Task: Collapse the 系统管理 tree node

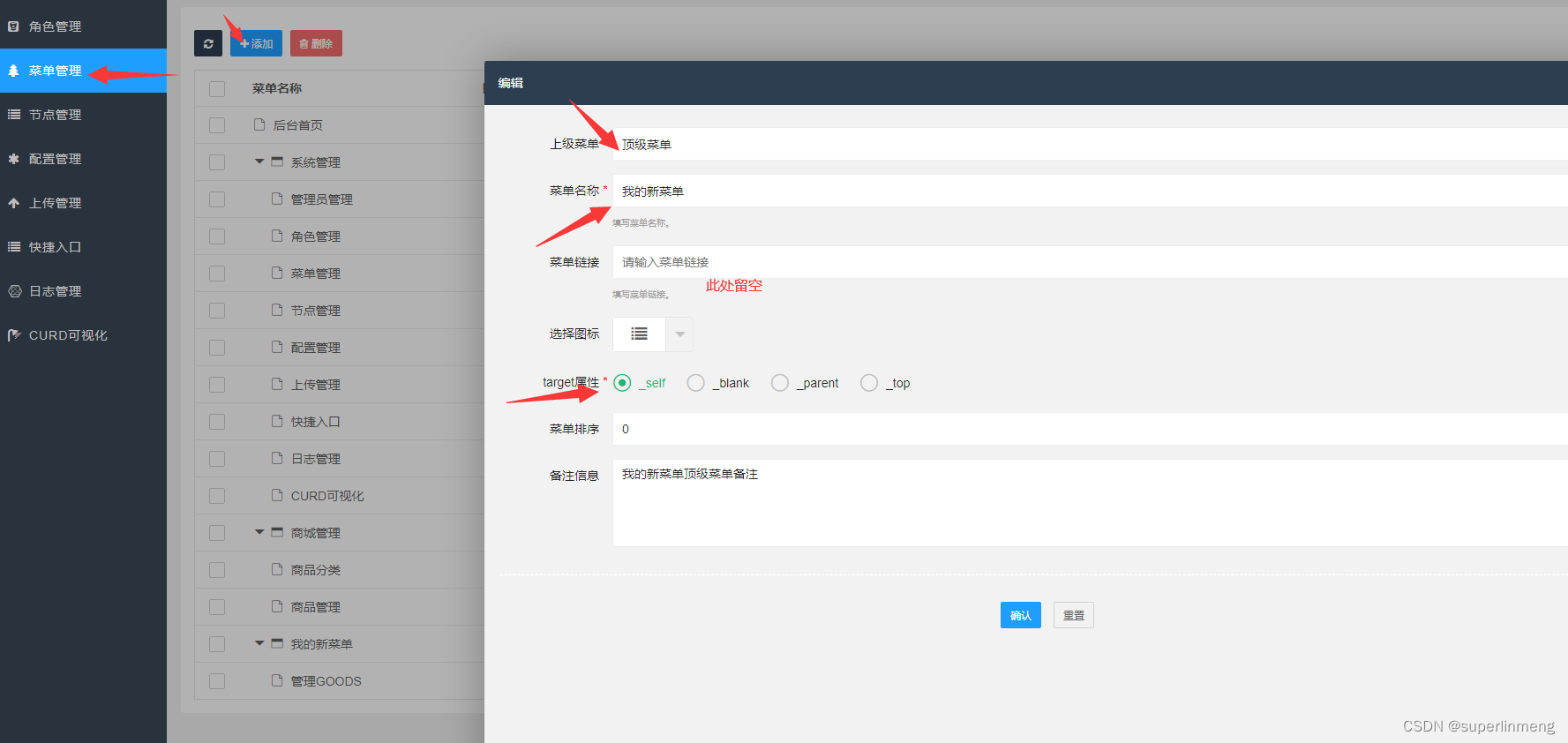Action: (259, 161)
